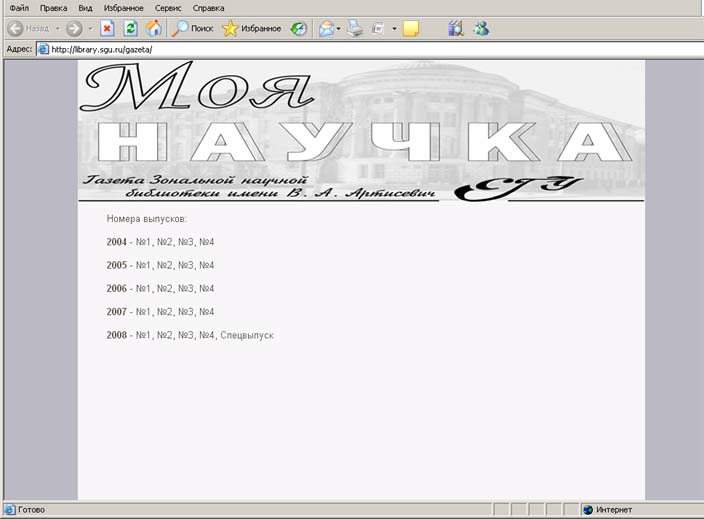The image size is (704, 519).
Task: Refresh the page with green arrows icon
Action: click(x=131, y=29)
